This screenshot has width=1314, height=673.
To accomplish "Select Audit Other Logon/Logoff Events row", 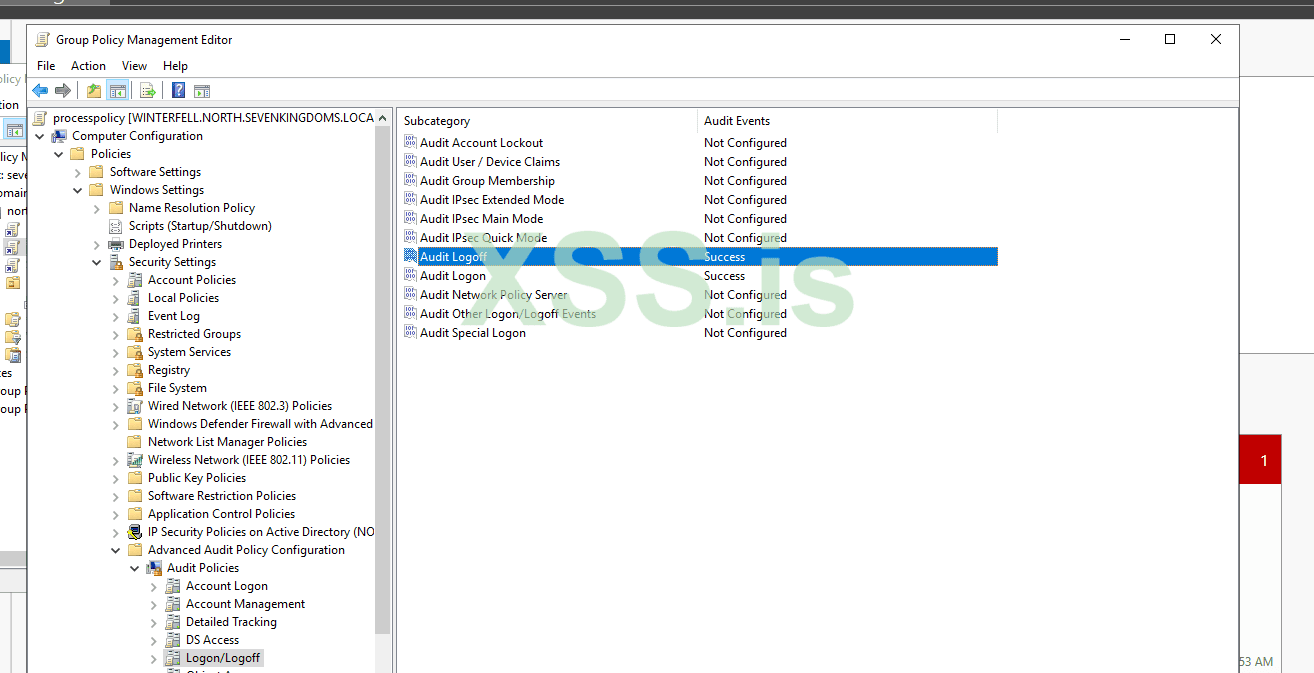I will [700, 314].
